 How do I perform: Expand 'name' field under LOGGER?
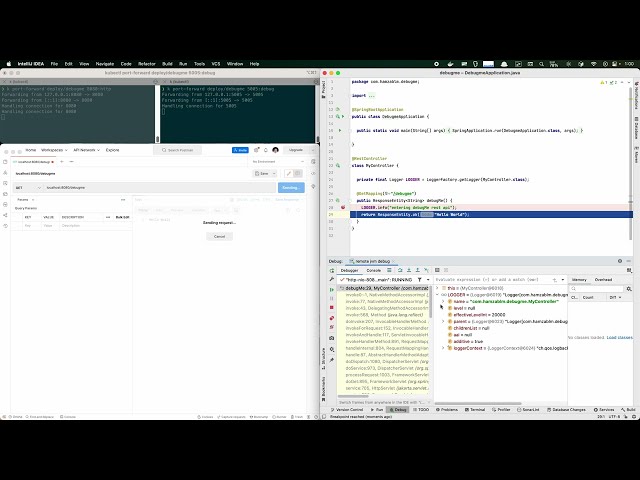click(x=443, y=301)
